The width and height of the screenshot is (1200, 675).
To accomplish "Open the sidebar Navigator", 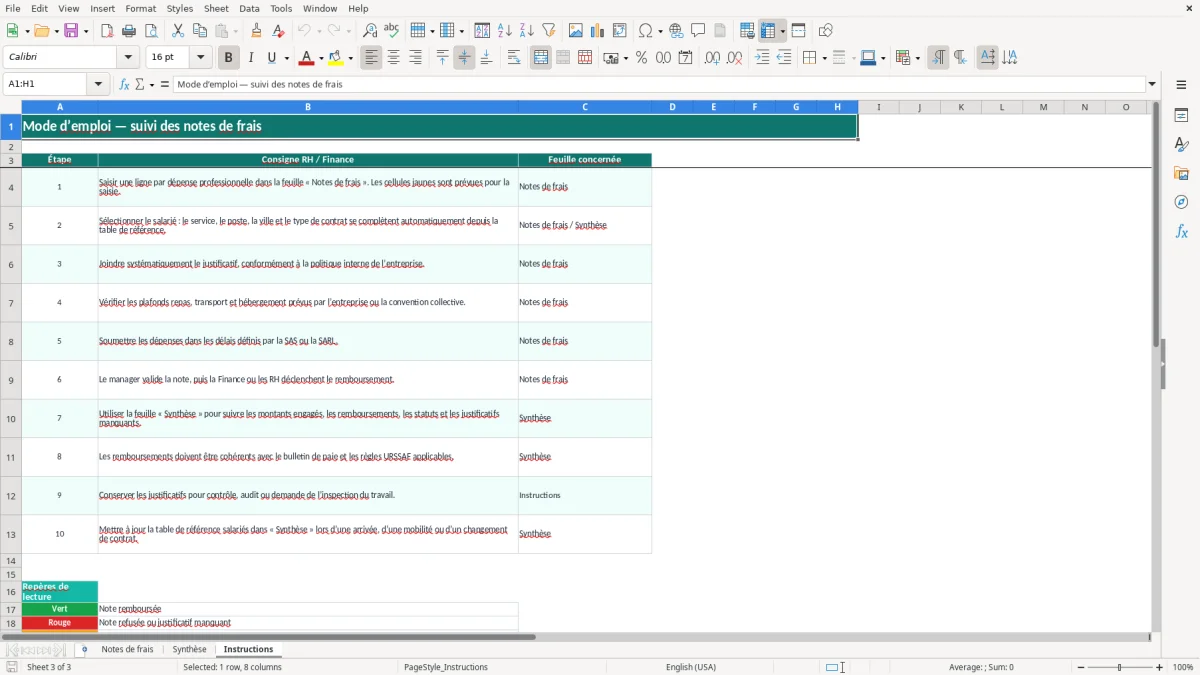I will [1181, 202].
